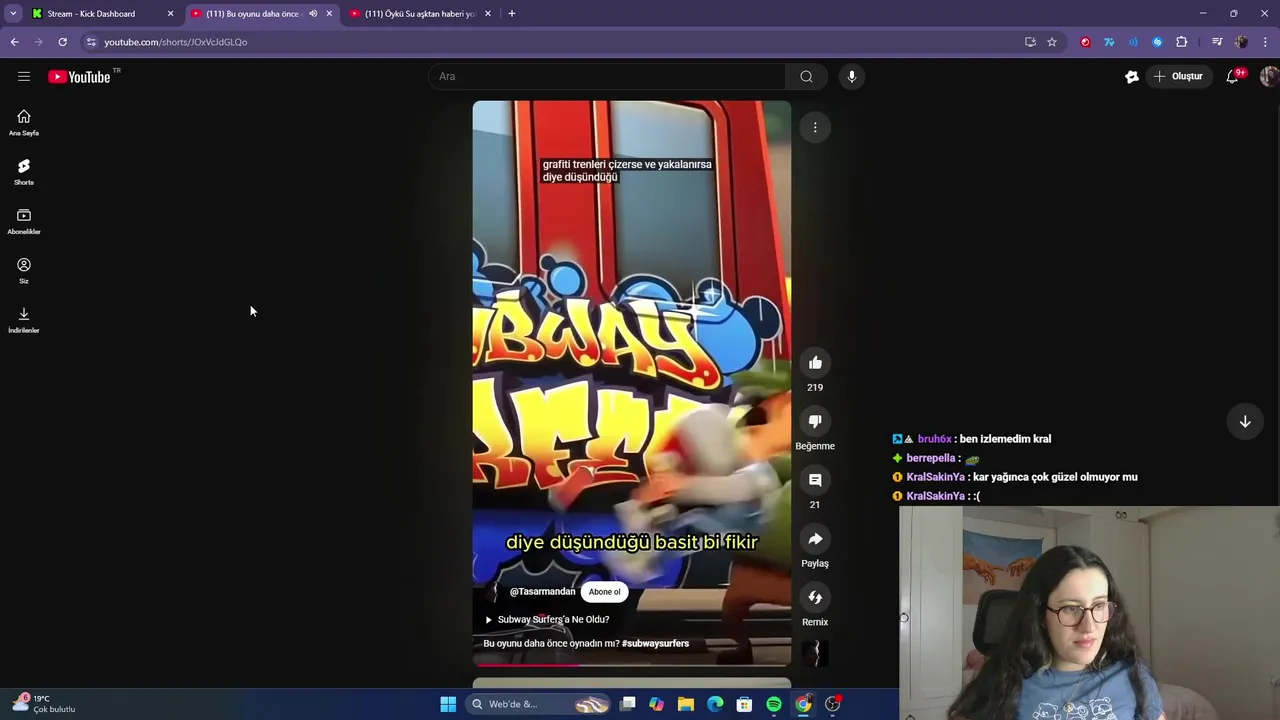Reload the current page
Screen dimensions: 1280x720
(x=62, y=42)
